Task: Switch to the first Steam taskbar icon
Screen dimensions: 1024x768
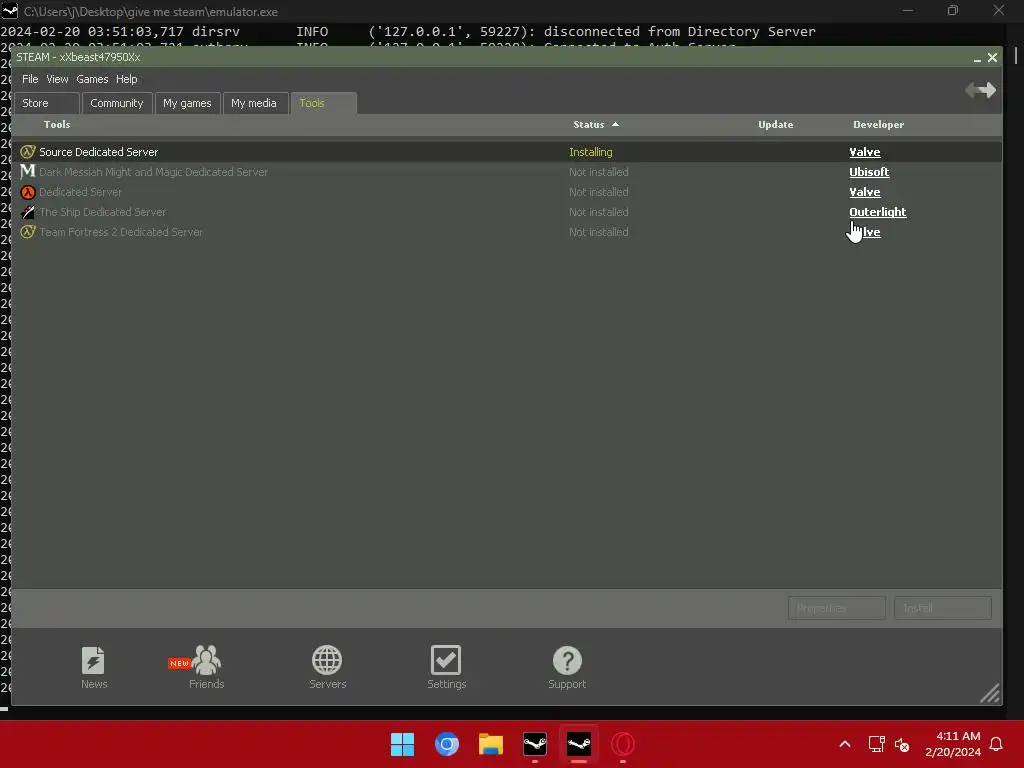Action: [x=535, y=744]
